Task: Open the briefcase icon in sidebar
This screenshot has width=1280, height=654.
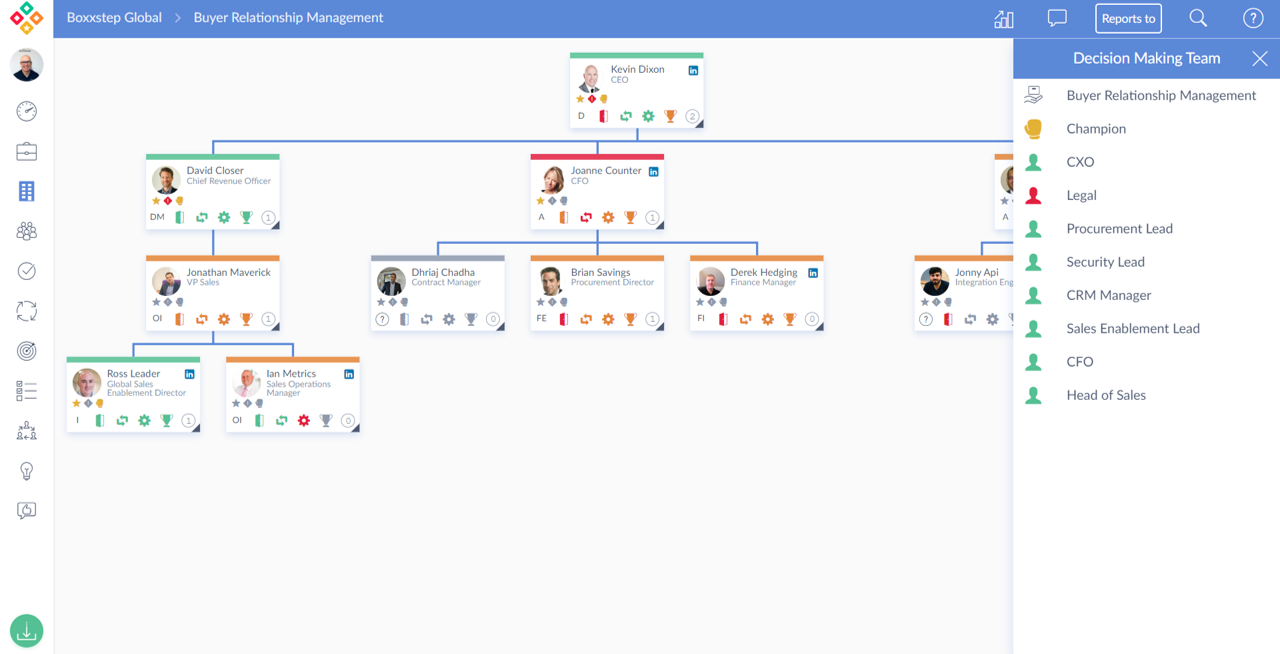Action: (27, 151)
